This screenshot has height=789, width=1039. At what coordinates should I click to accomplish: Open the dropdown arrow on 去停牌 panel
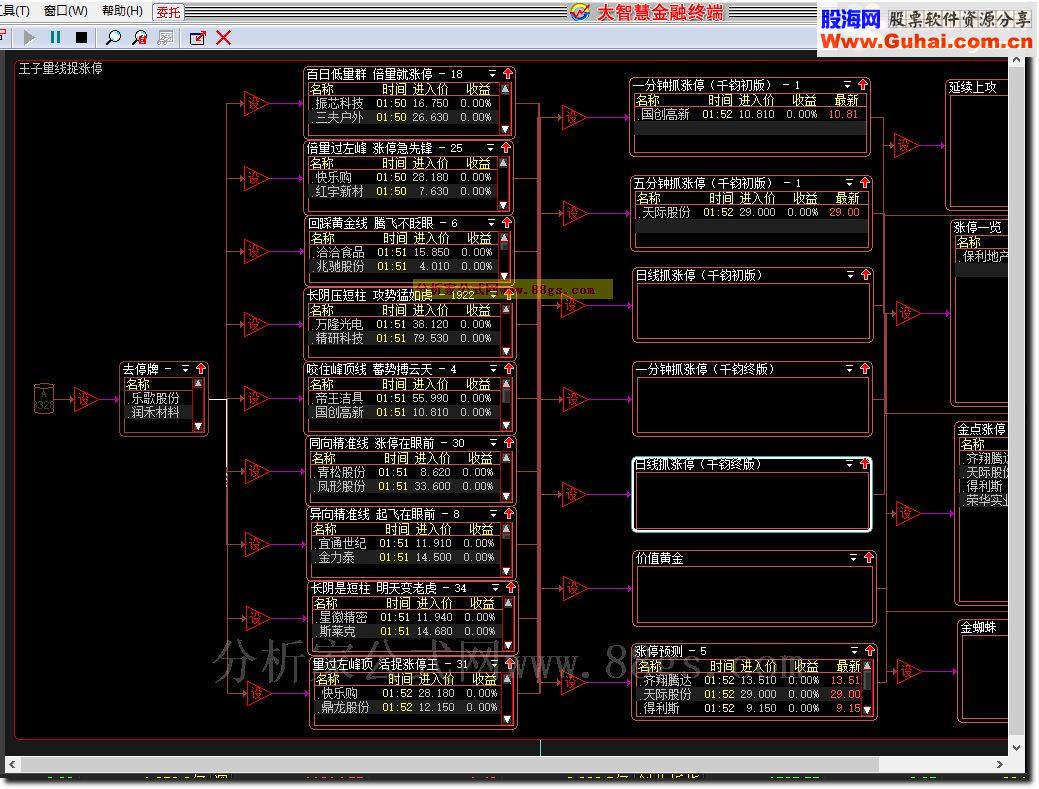coord(186,368)
